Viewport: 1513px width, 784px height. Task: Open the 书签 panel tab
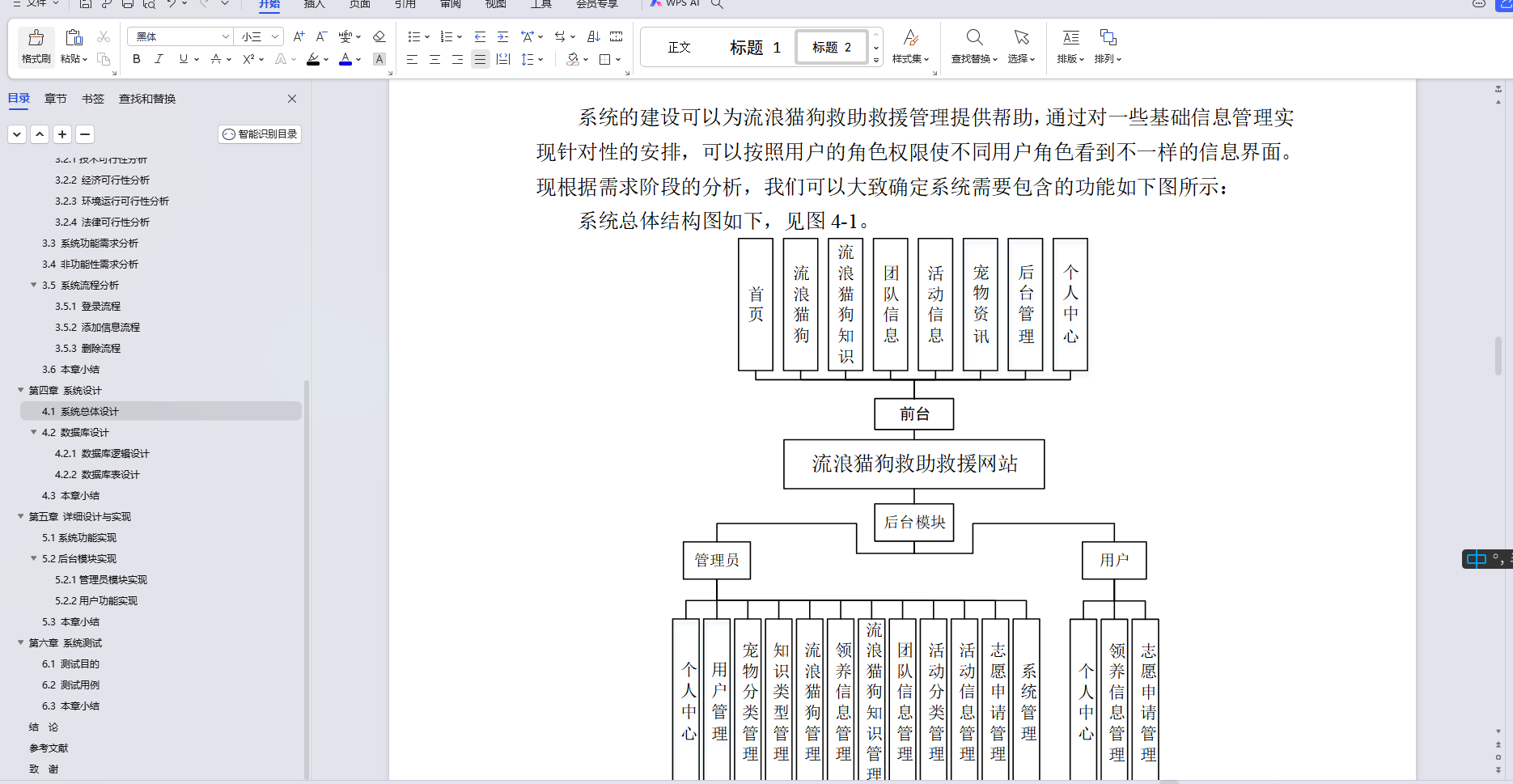(x=91, y=98)
